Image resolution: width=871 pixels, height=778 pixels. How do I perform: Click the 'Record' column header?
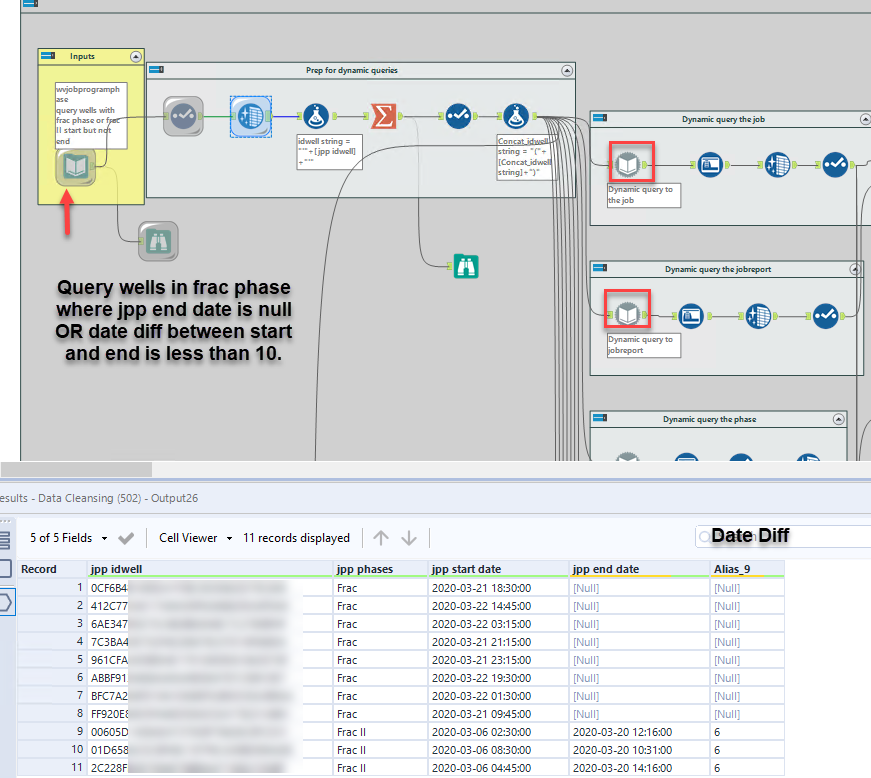pyautogui.click(x=52, y=569)
